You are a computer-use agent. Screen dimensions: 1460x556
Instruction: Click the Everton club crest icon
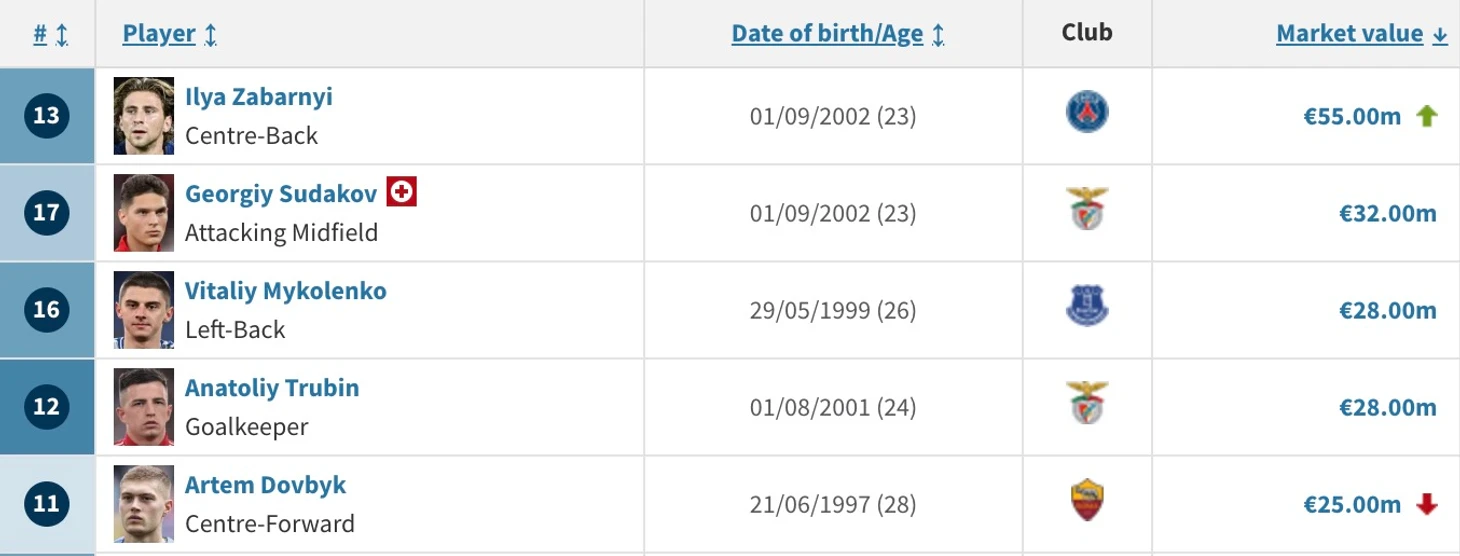[x=1087, y=307]
